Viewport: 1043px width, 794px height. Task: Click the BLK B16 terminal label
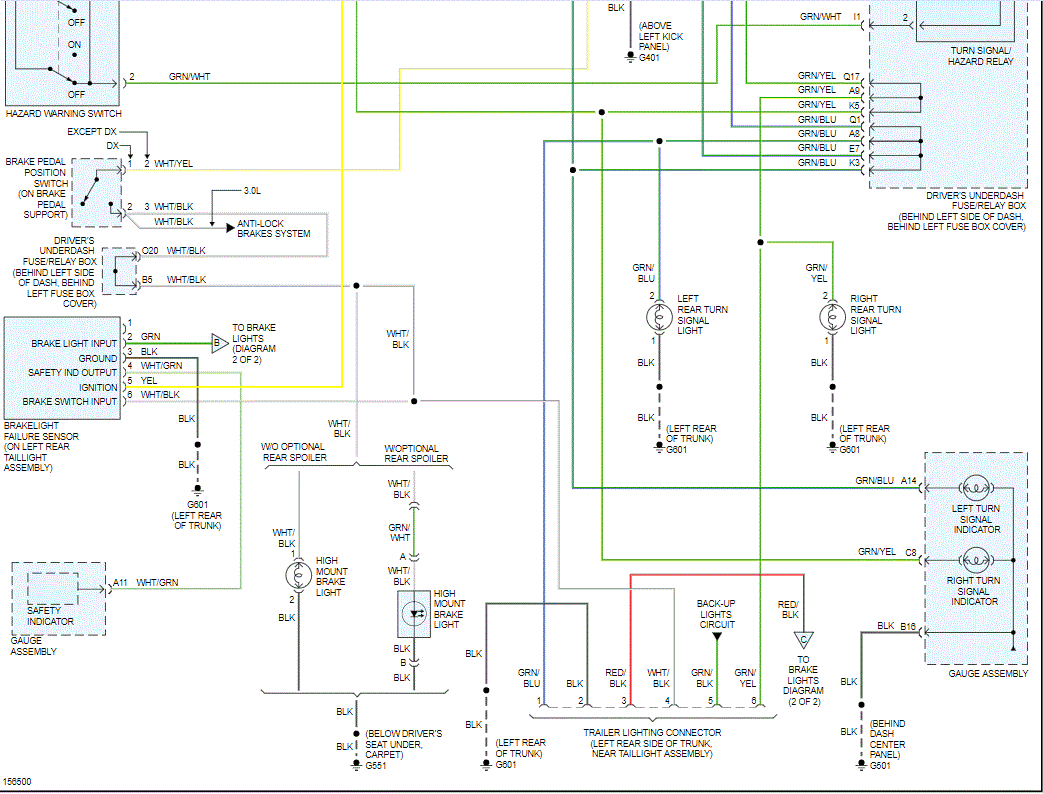click(x=896, y=626)
